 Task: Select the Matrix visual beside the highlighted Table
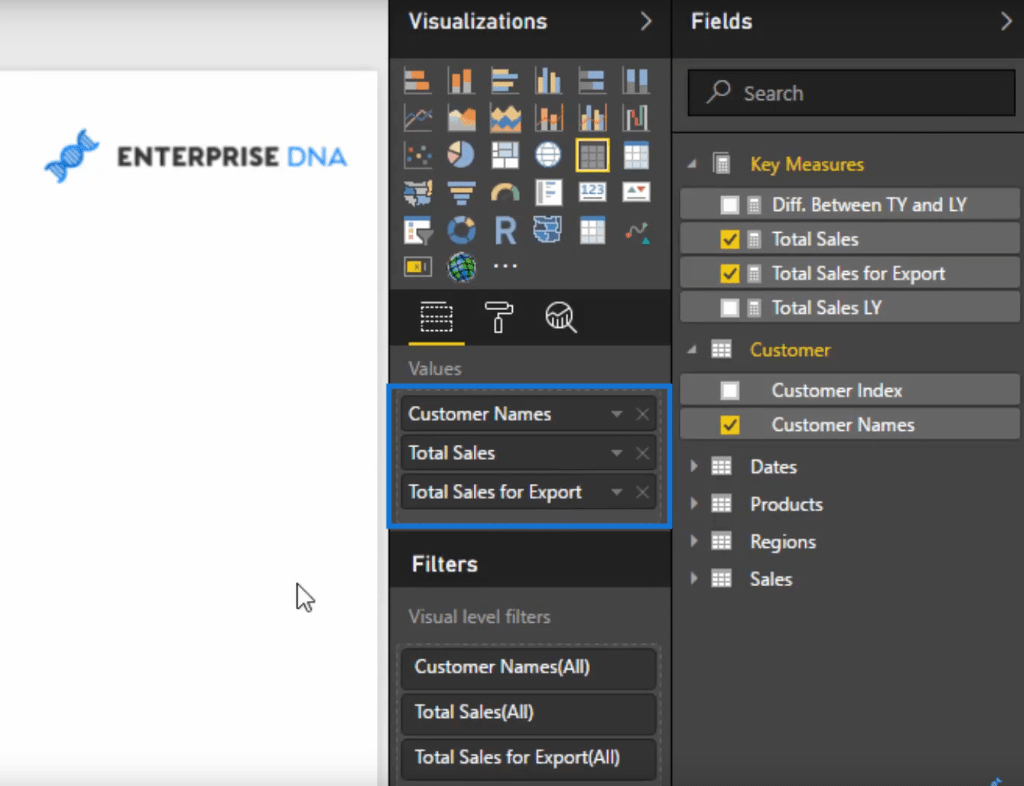[x=636, y=155]
